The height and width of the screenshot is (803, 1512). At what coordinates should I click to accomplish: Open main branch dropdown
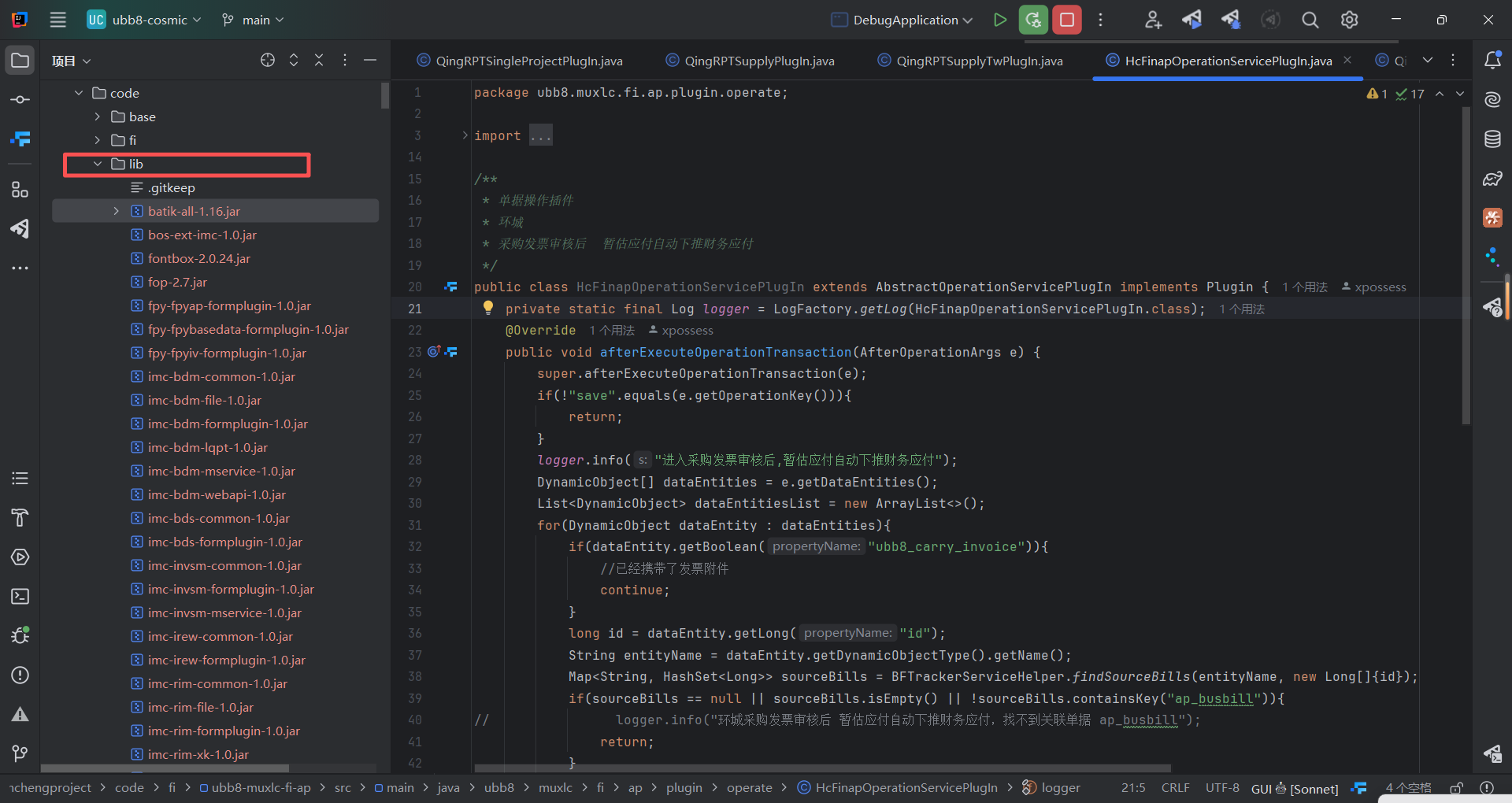click(x=253, y=20)
